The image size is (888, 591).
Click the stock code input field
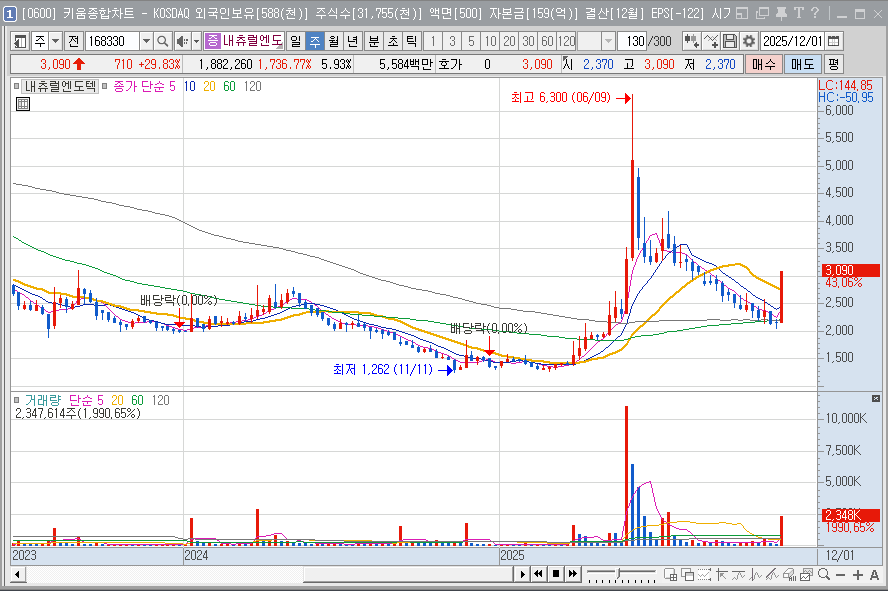pos(112,41)
